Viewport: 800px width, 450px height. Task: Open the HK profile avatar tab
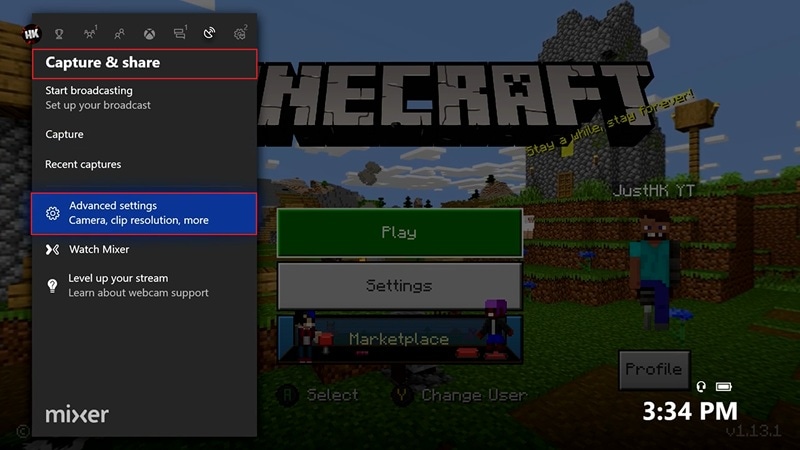click(x=32, y=34)
